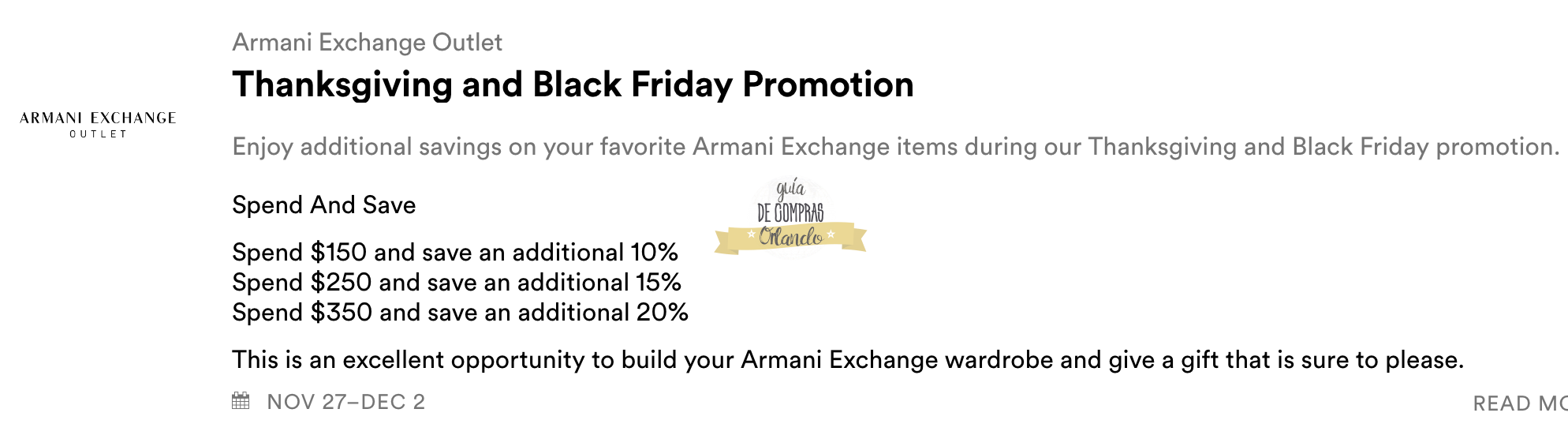Click the 'excellent opportunity' closing sentence
Screen dimensions: 1568x439
coord(847,360)
